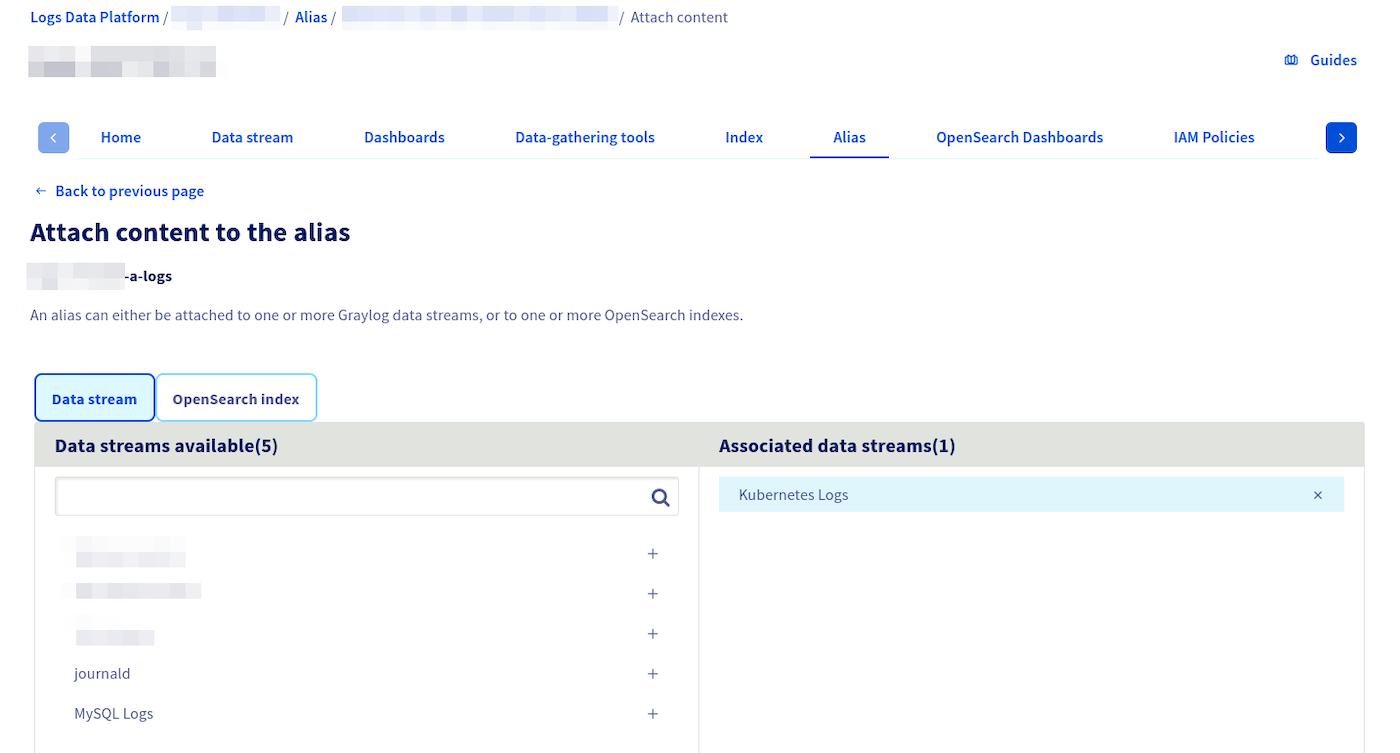Open the Alias breadcrumb link
Viewport: 1400px width, 753px height.
click(311, 16)
